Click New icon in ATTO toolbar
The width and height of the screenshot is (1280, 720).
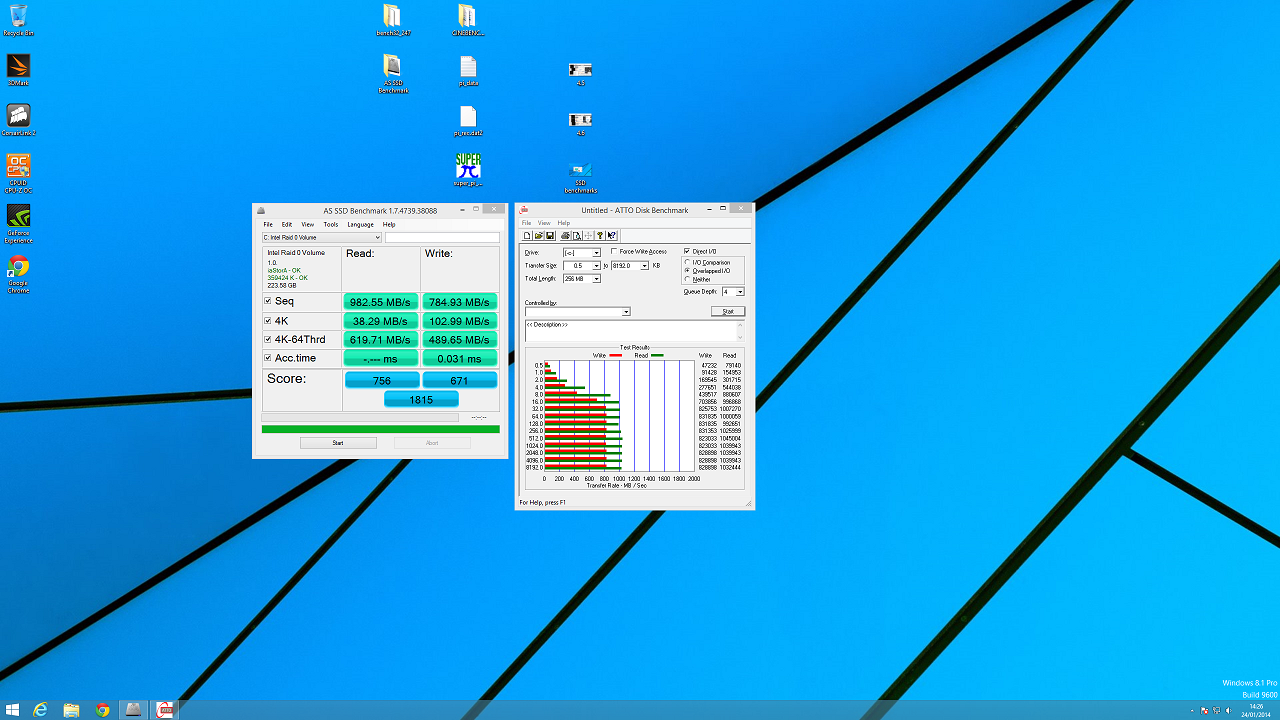(527, 235)
